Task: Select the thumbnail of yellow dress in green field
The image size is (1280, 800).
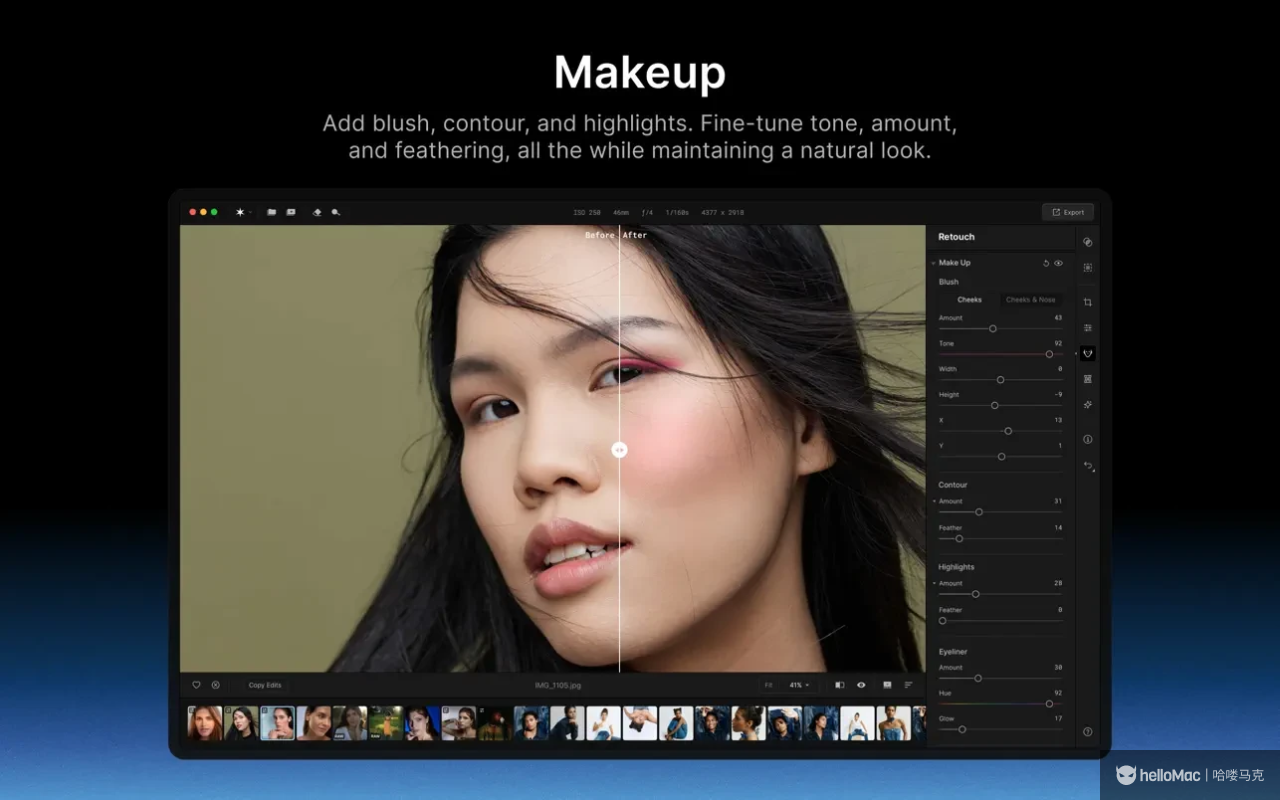Action: (x=386, y=723)
